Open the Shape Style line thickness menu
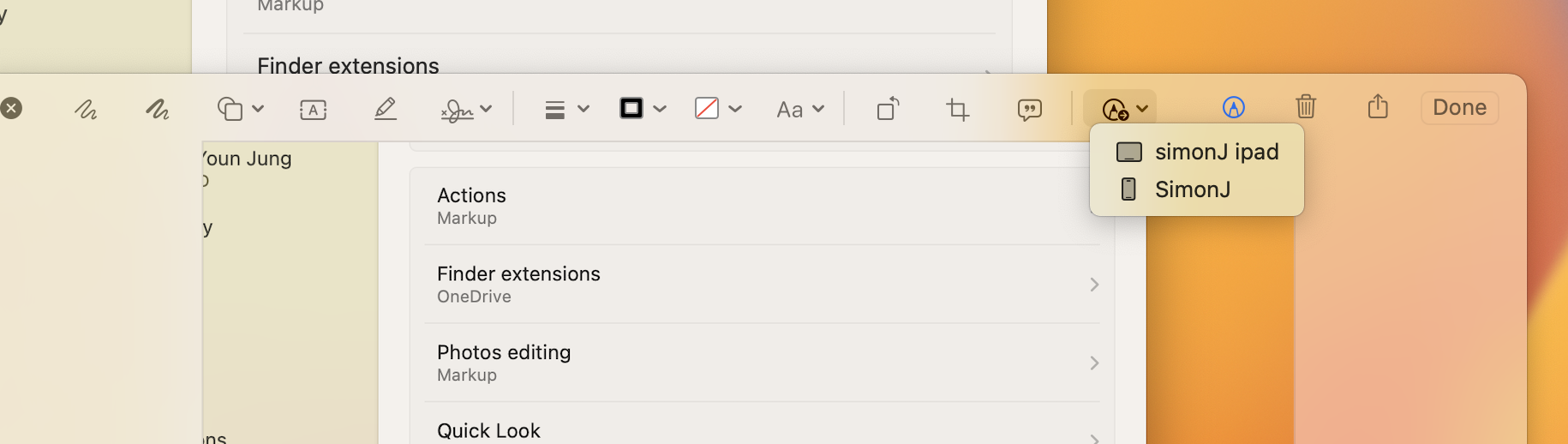Image resolution: width=1568 pixels, height=444 pixels. [555, 110]
